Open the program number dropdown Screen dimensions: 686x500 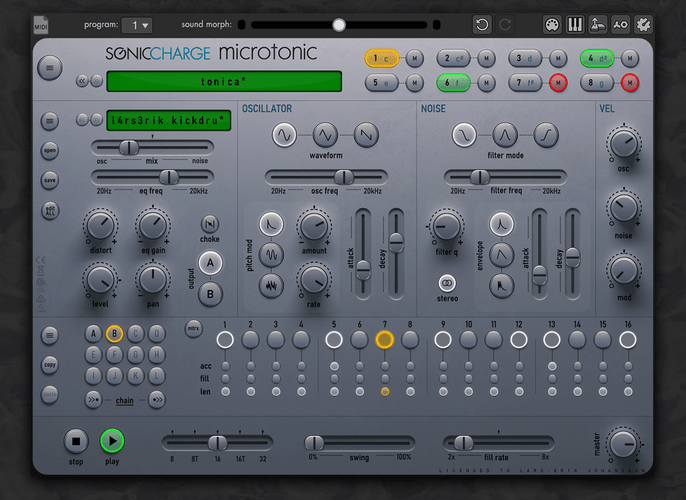point(137,25)
